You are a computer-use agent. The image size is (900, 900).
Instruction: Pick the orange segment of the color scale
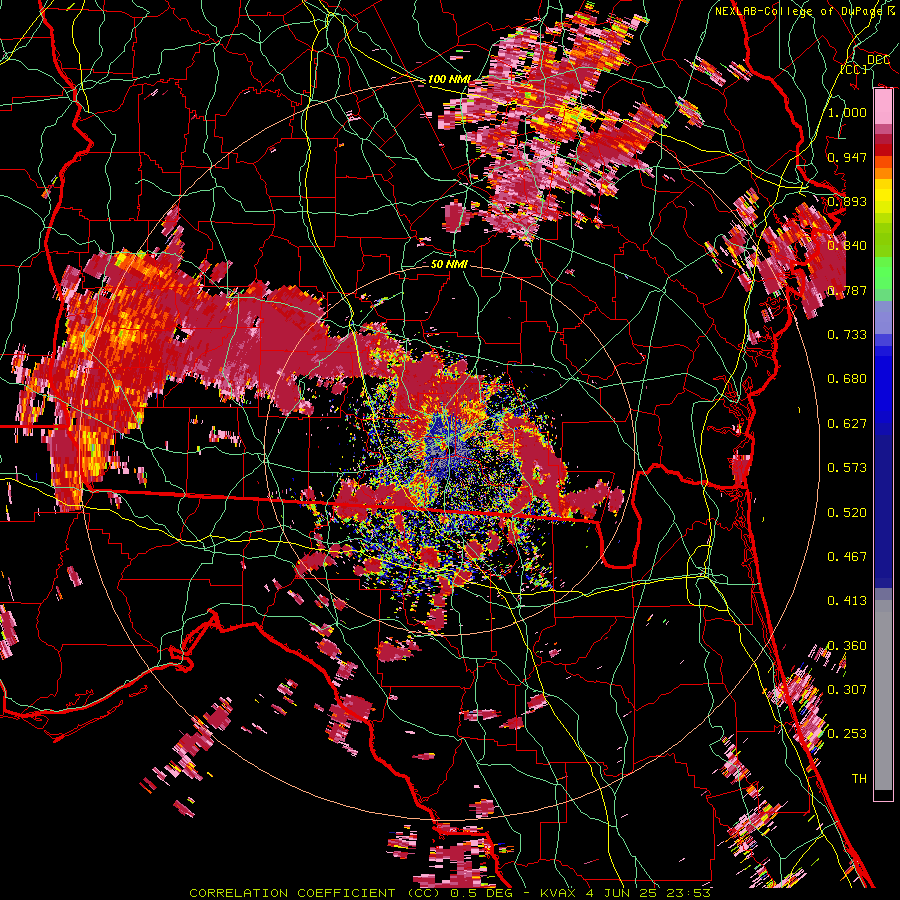click(x=883, y=169)
